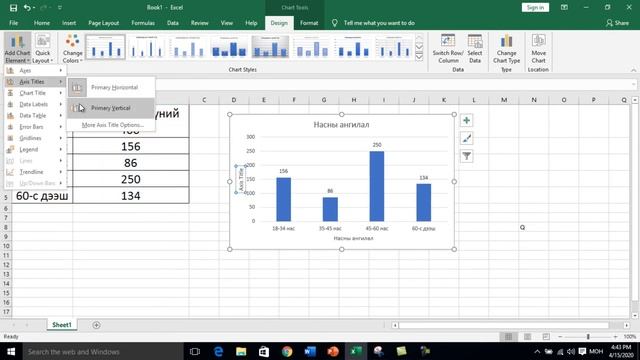The width and height of the screenshot is (640, 360).
Task: Switch to Home tab
Action: coord(42,23)
